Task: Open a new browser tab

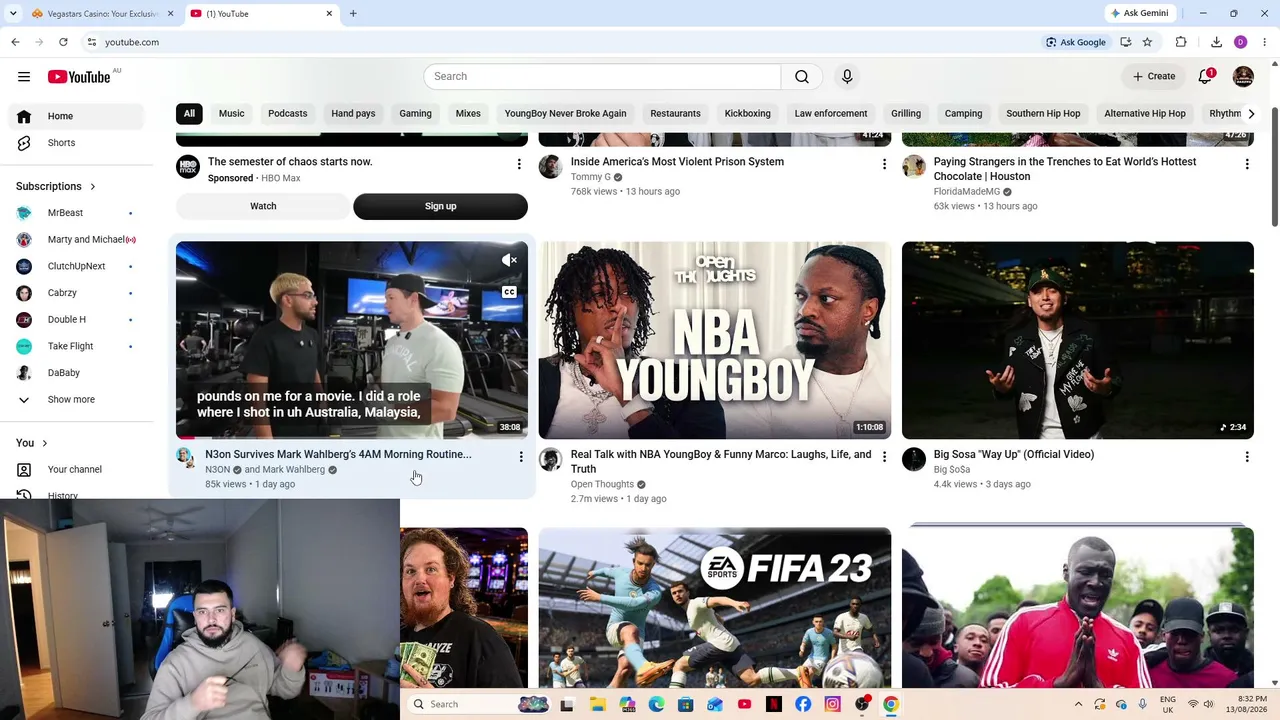Action: pyautogui.click(x=353, y=14)
